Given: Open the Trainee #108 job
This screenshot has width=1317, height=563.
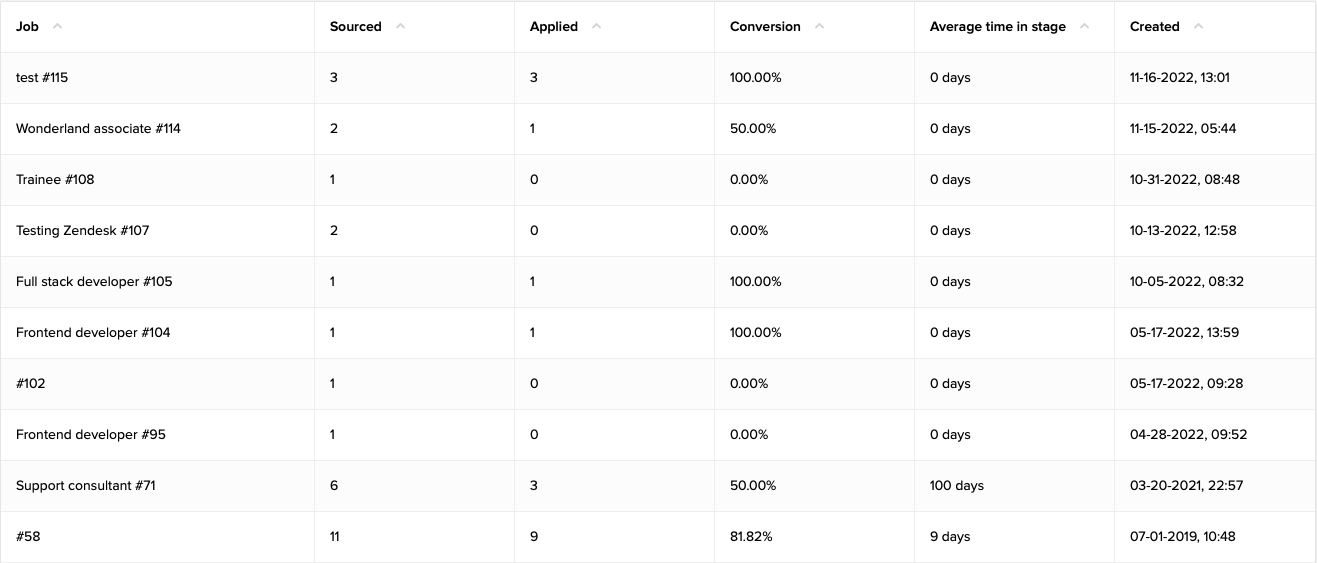Looking at the screenshot, I should (x=55, y=180).
